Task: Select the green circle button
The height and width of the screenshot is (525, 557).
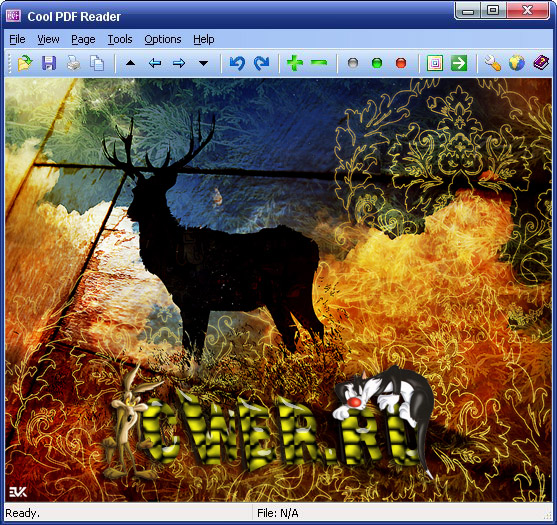Action: 377,63
